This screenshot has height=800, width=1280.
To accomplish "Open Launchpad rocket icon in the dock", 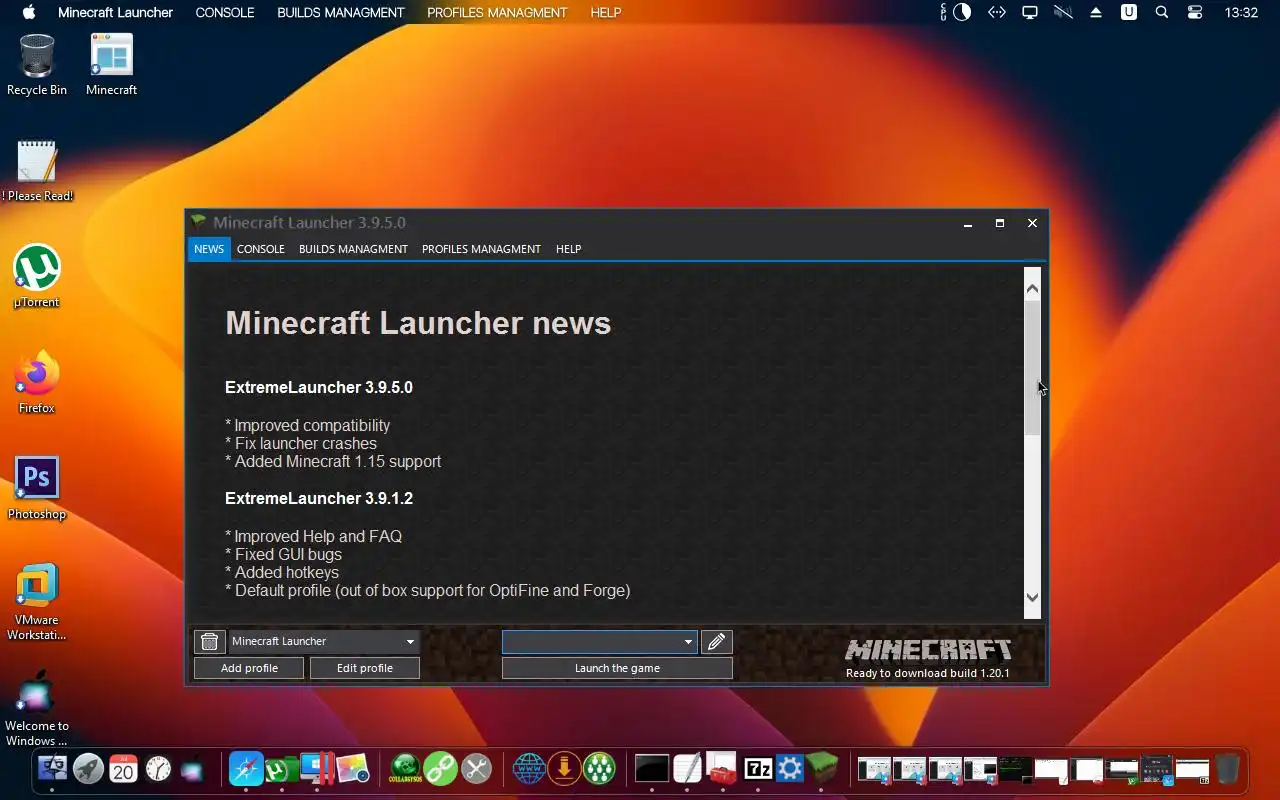I will pos(88,768).
